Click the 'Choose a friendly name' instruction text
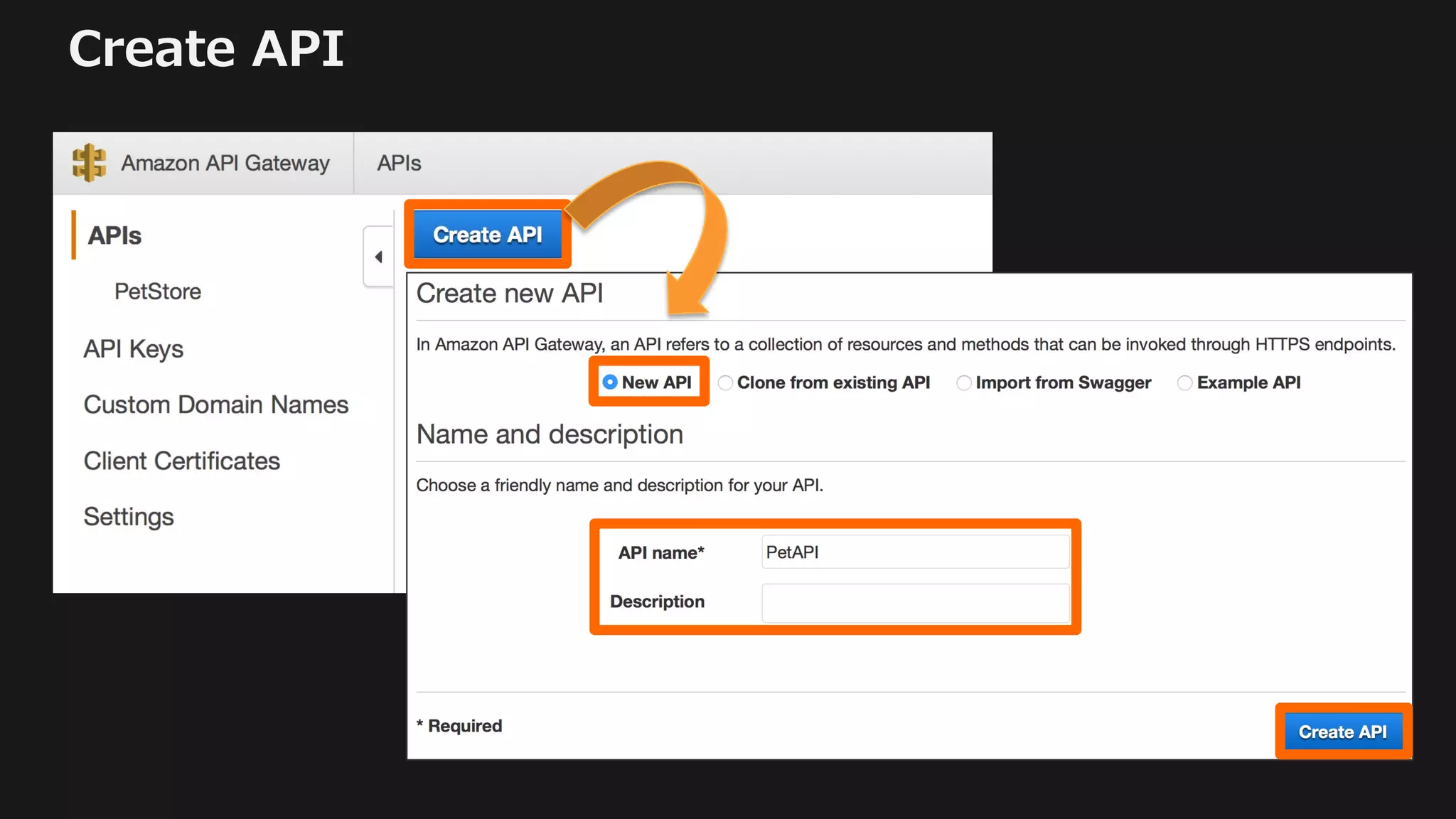 [620, 486]
